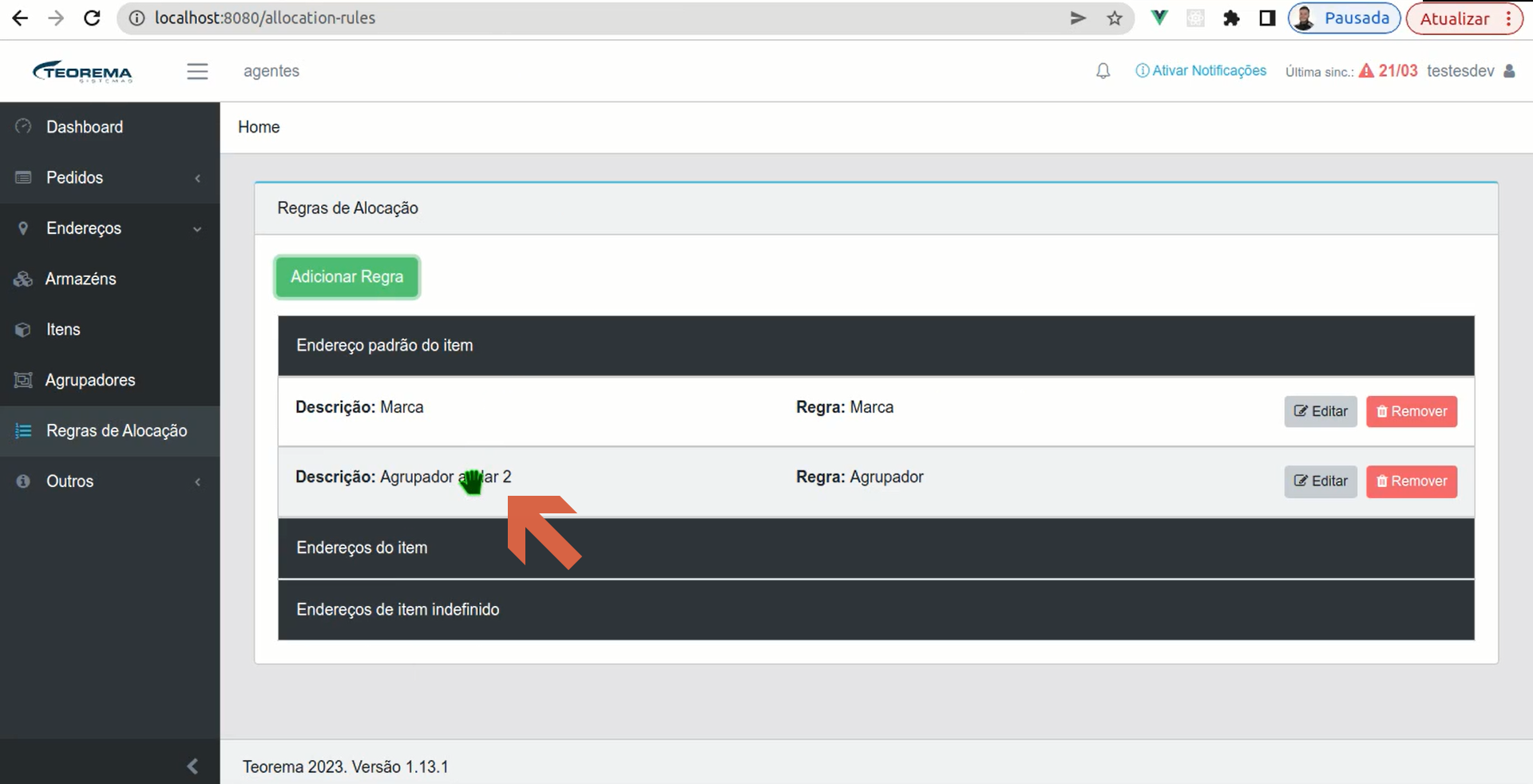The image size is (1533, 784).
Task: Click the 21/03 last sync date
Action: coord(1398,70)
